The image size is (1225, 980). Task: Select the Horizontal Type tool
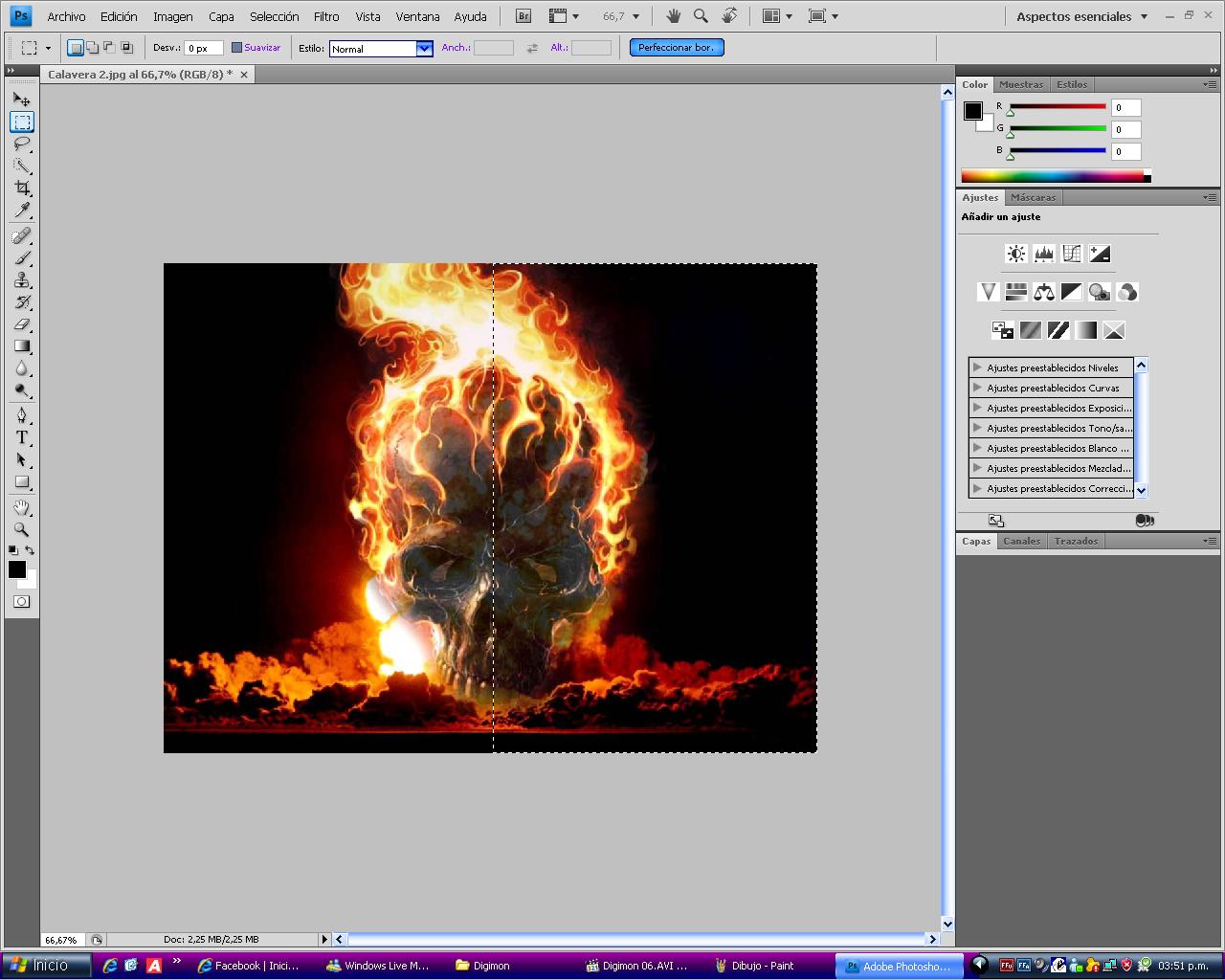coord(22,437)
